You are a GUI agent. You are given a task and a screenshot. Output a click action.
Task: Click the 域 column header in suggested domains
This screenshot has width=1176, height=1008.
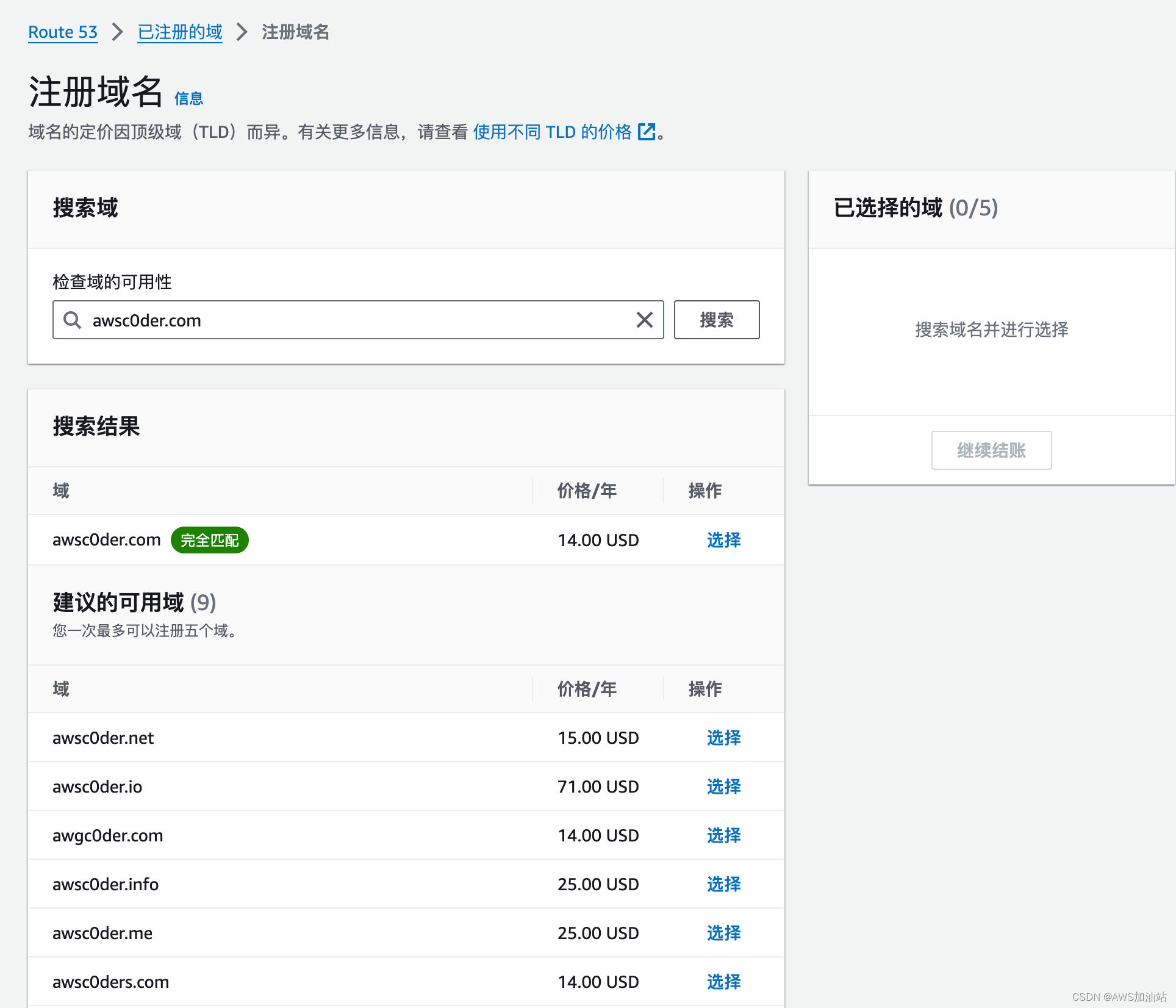point(61,689)
